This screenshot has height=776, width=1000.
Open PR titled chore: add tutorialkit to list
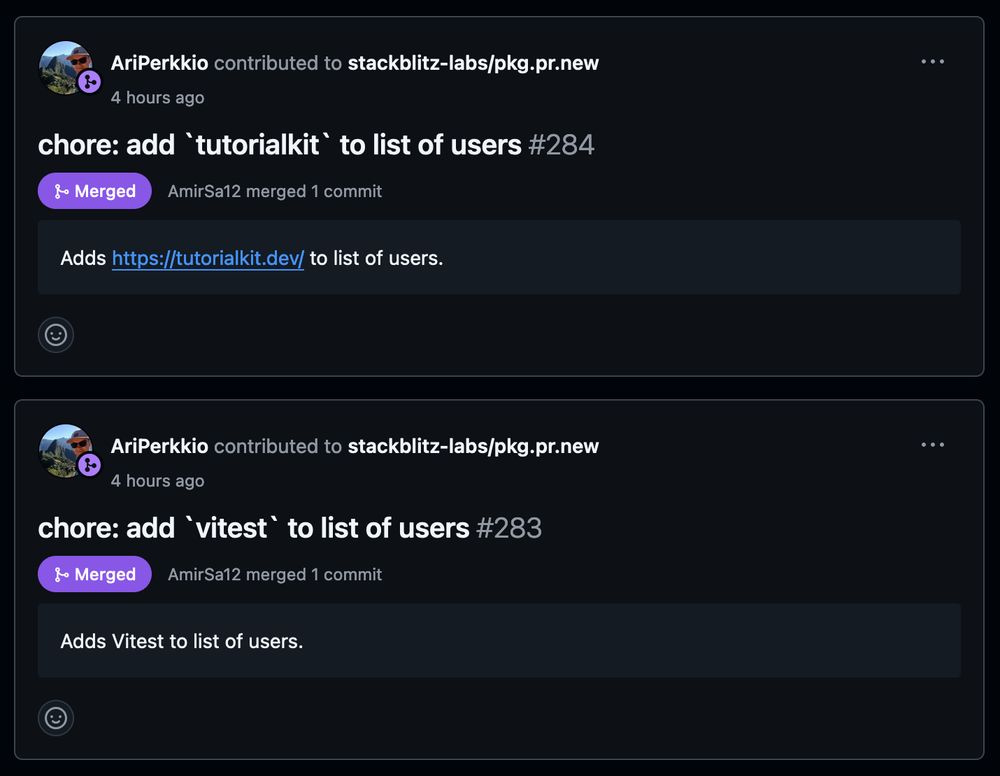[x=279, y=145]
